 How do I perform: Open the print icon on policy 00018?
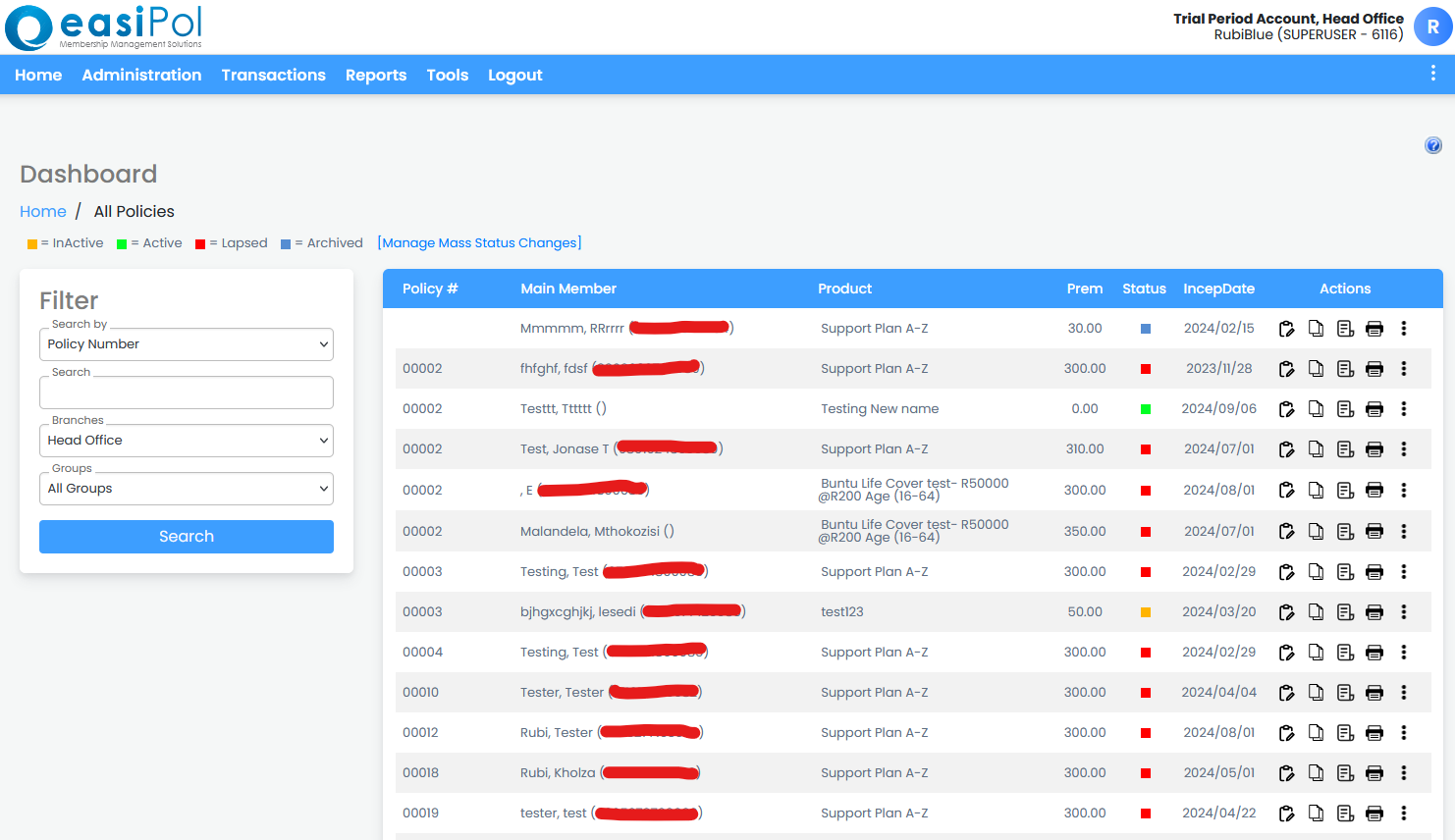pos(1374,772)
